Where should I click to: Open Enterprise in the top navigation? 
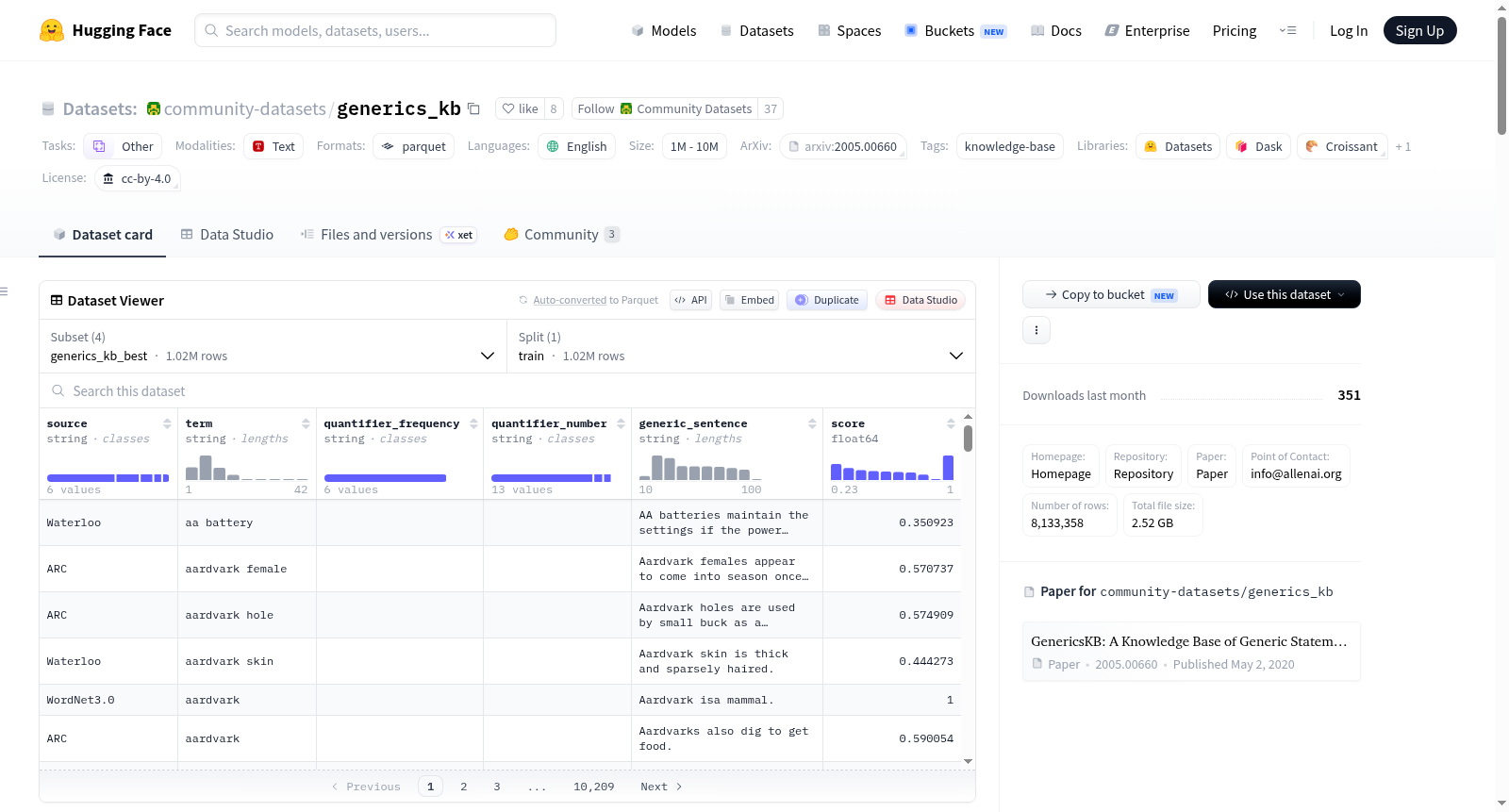click(1148, 30)
